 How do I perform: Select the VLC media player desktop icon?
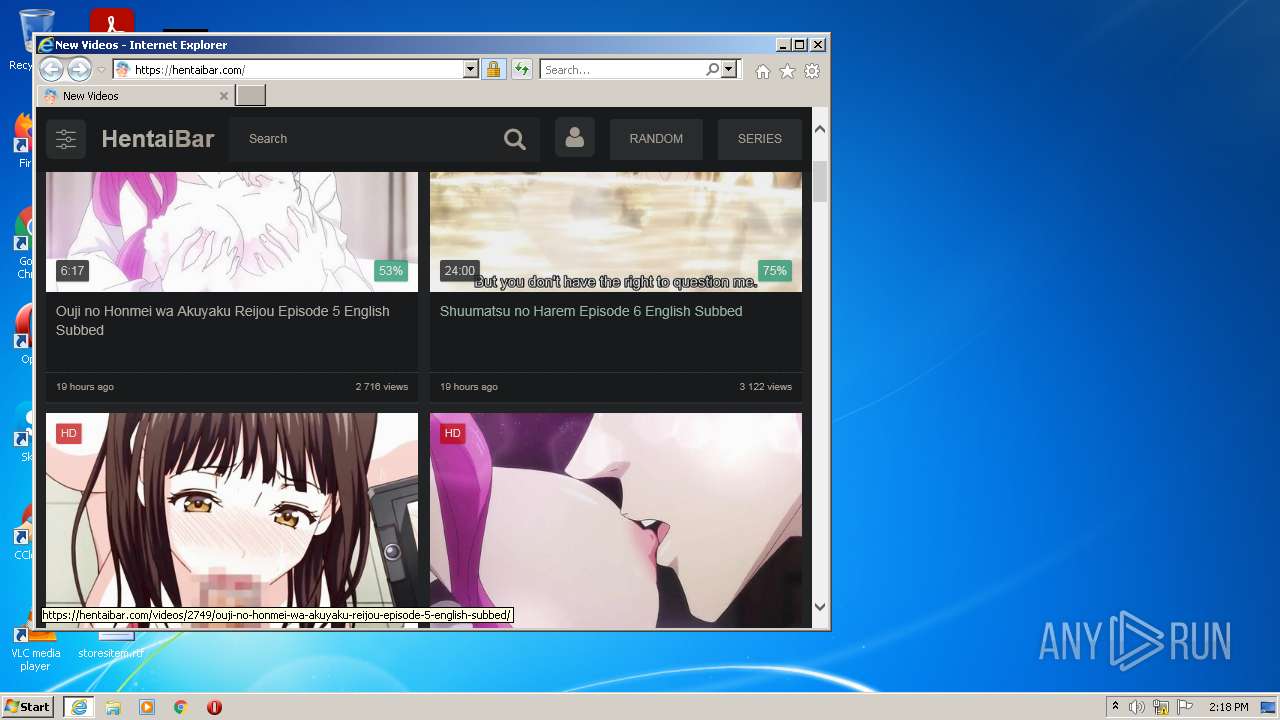36,648
